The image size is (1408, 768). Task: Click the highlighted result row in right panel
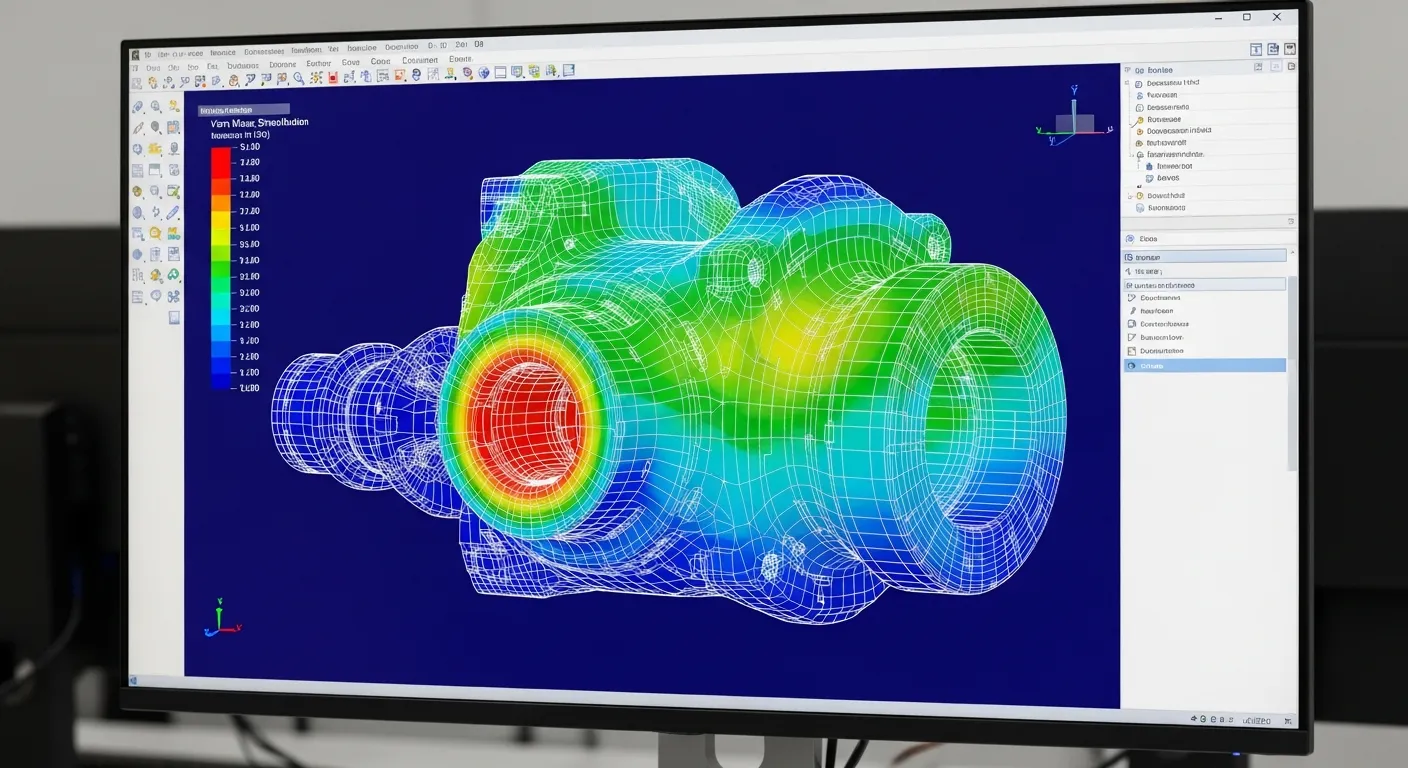pos(1204,365)
